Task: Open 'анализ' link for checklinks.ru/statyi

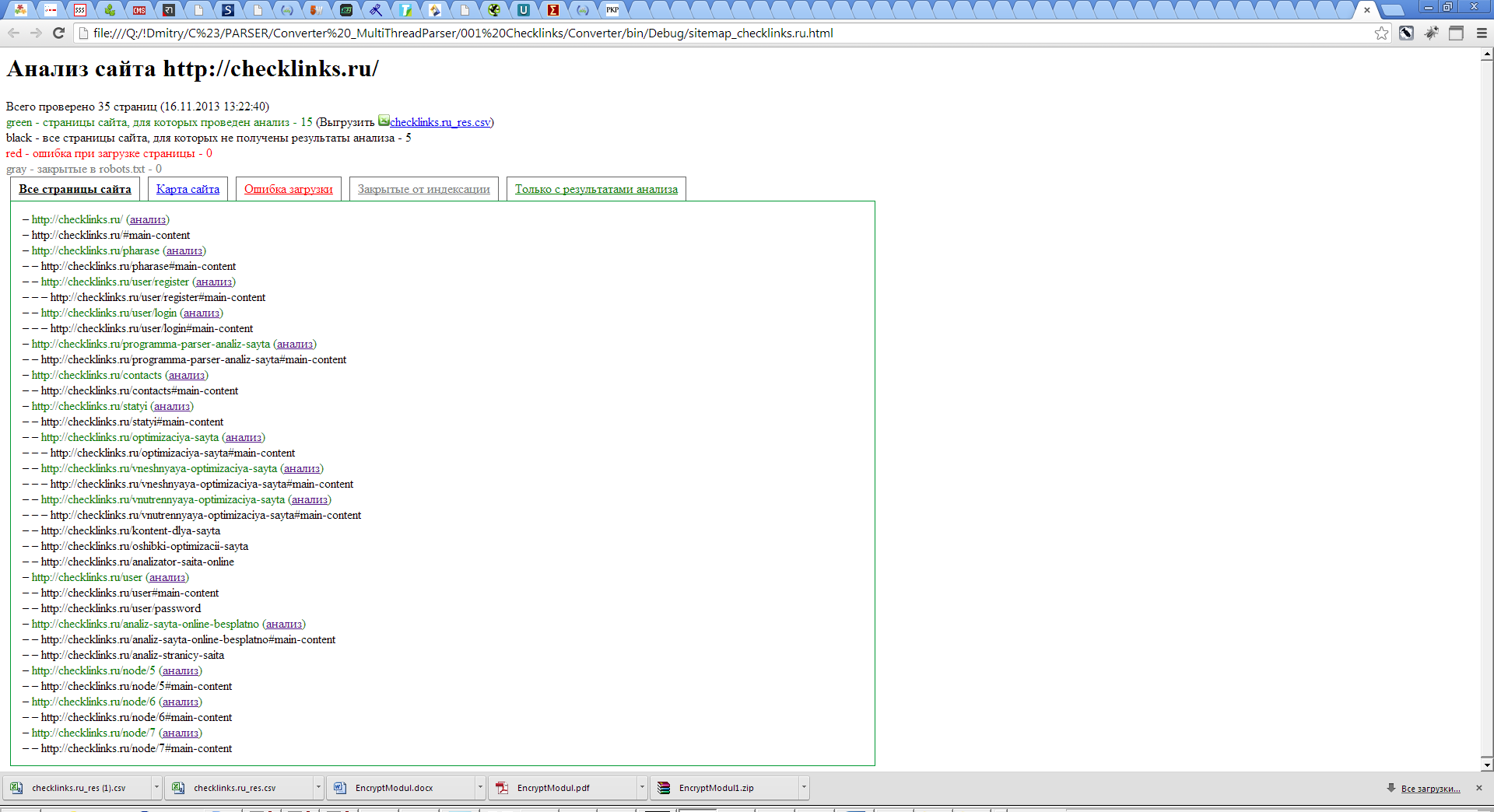Action: tap(172, 406)
